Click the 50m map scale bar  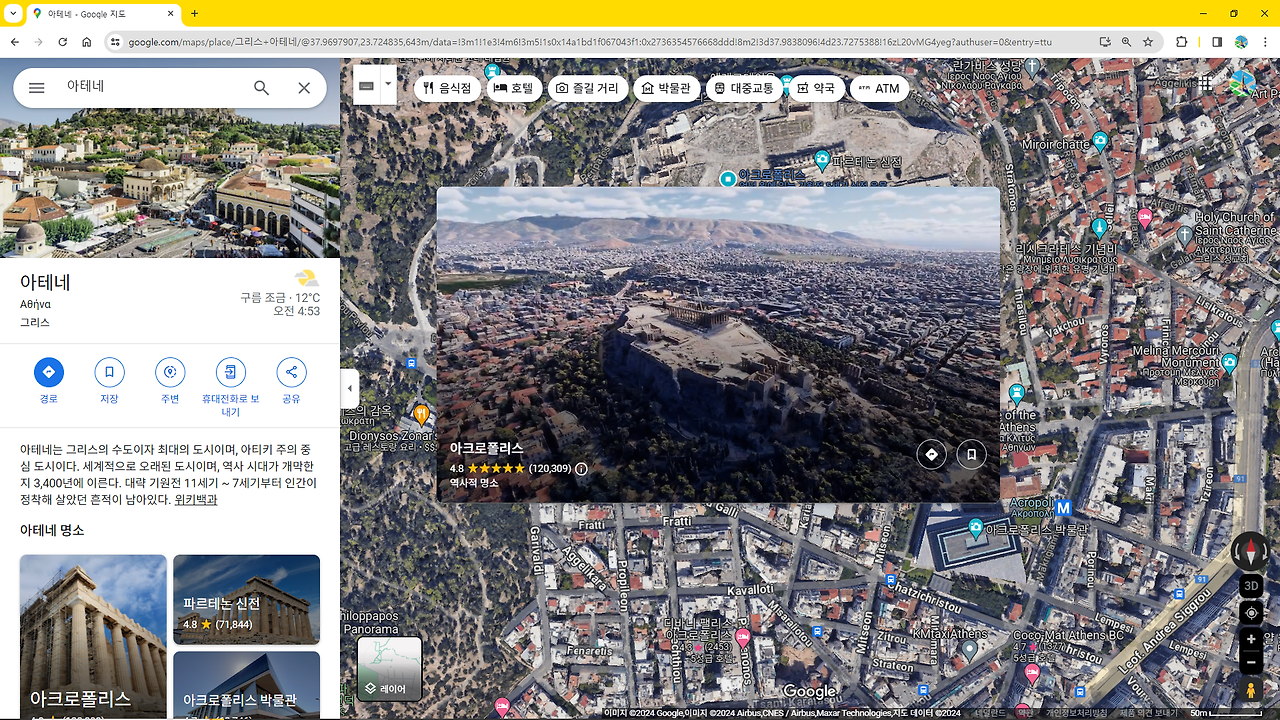[1234, 713]
